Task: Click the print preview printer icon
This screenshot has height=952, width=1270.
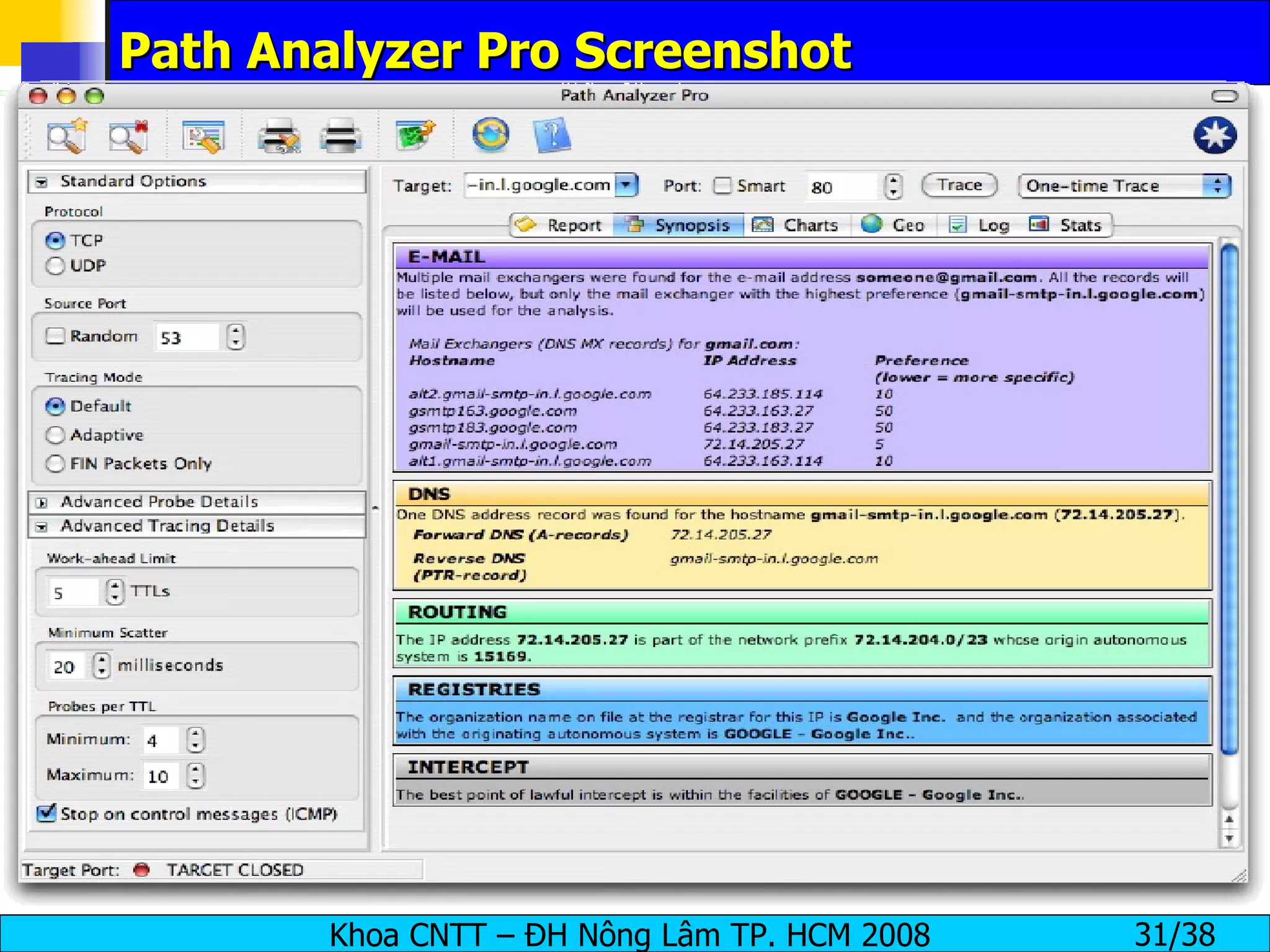Action: (x=279, y=136)
